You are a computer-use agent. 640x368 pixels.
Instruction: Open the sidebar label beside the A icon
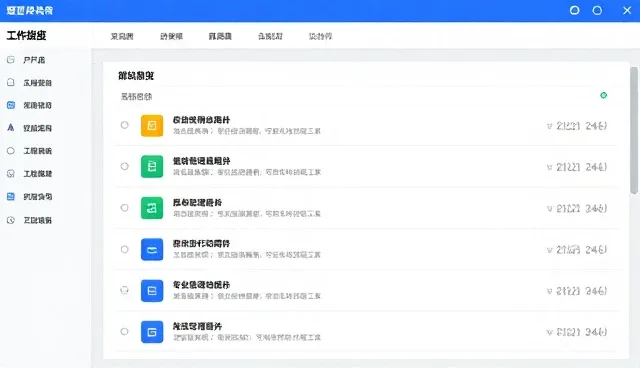pyautogui.click(x=37, y=128)
